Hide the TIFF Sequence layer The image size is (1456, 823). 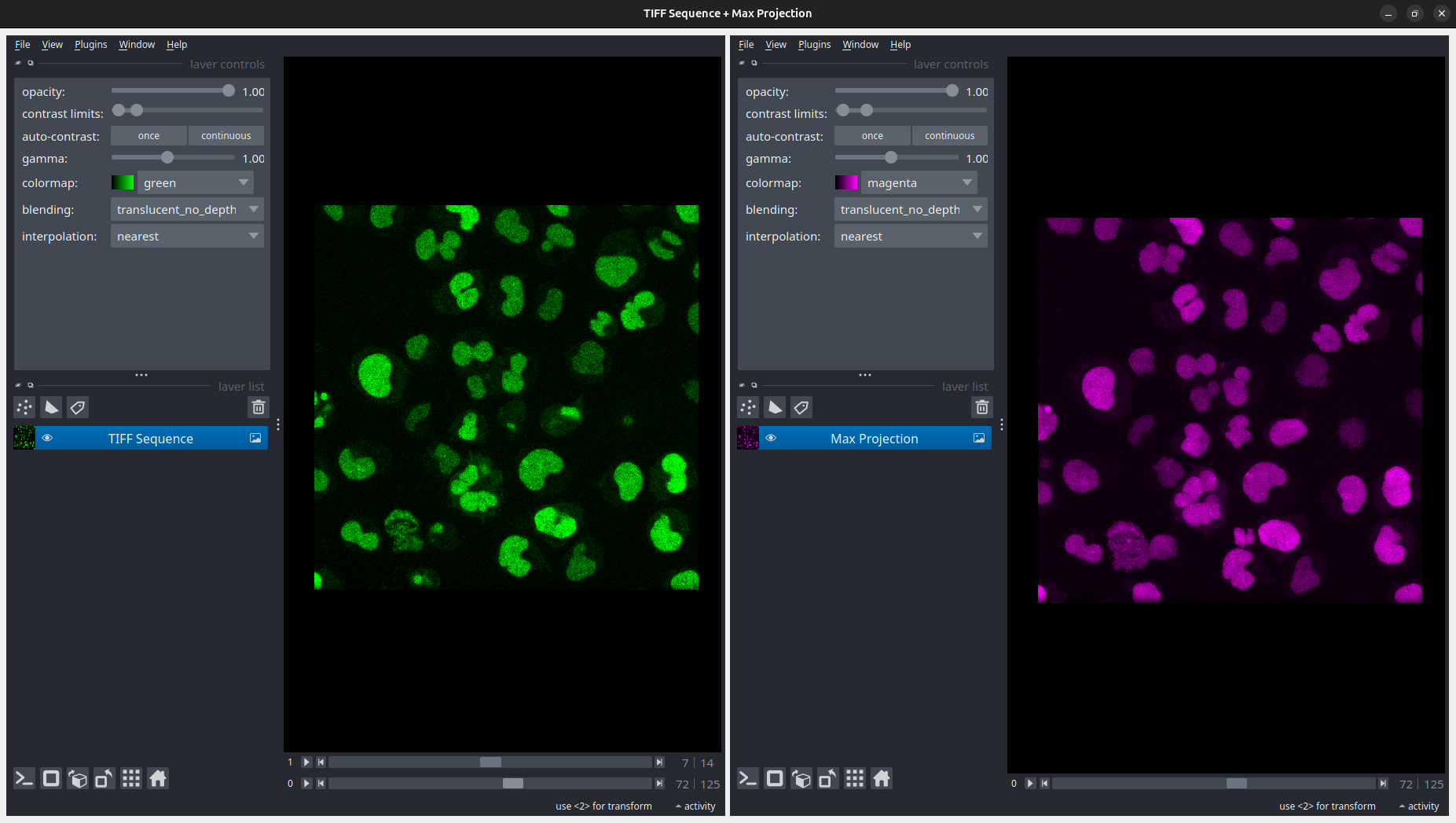(47, 439)
